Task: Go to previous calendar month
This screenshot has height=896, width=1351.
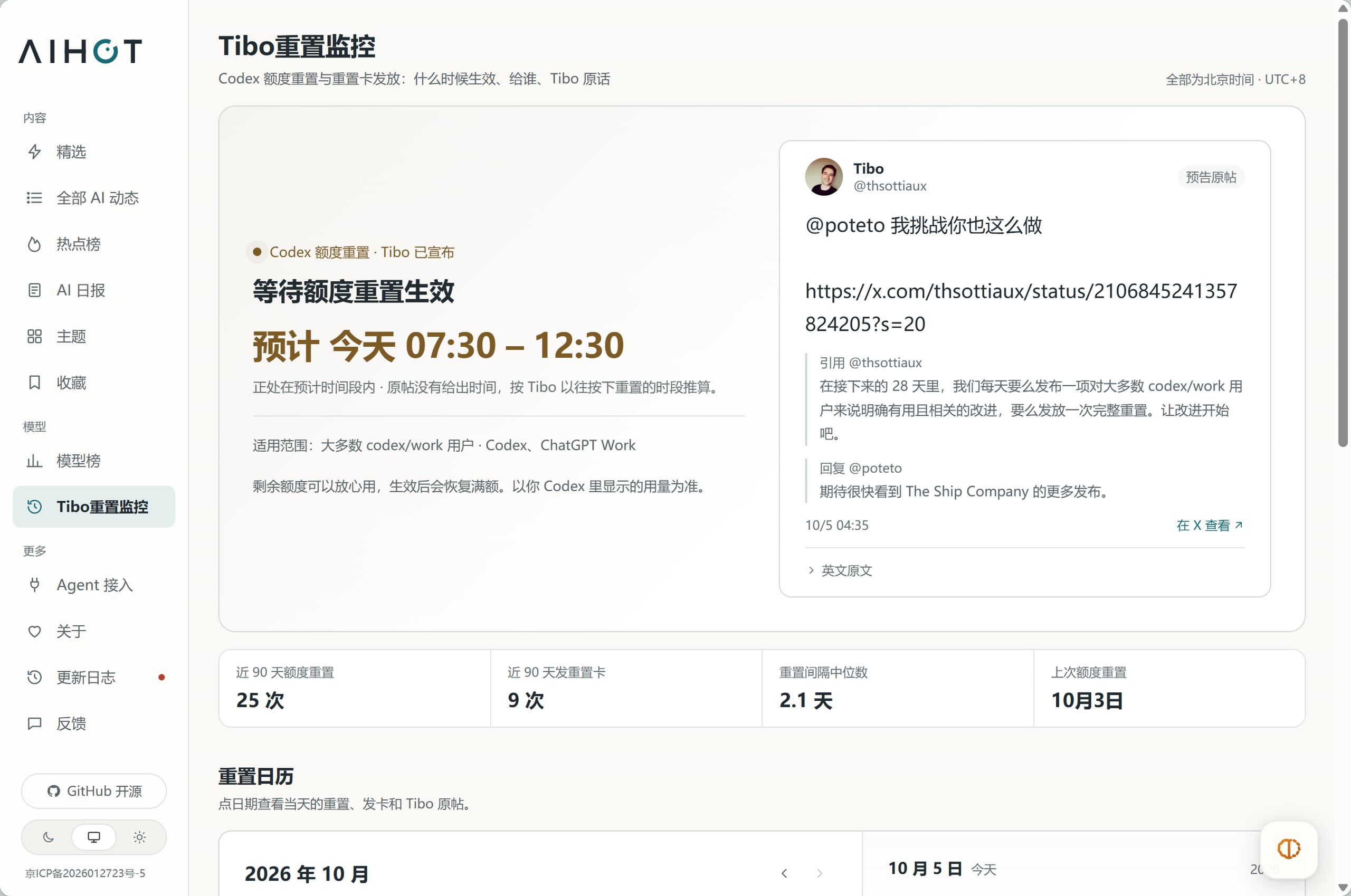Action: pyautogui.click(x=785, y=873)
